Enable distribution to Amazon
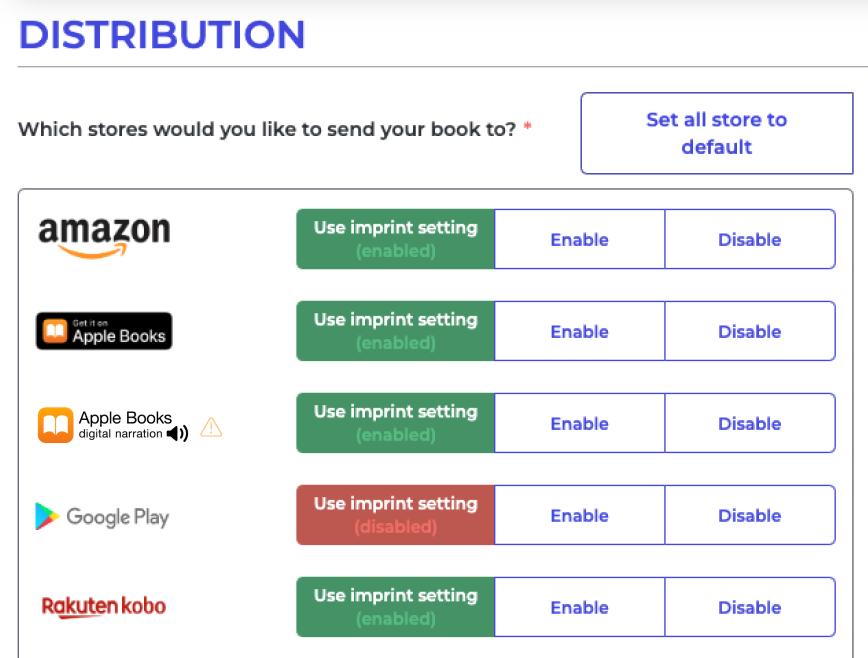Viewport: 868px width, 658px height. (579, 239)
